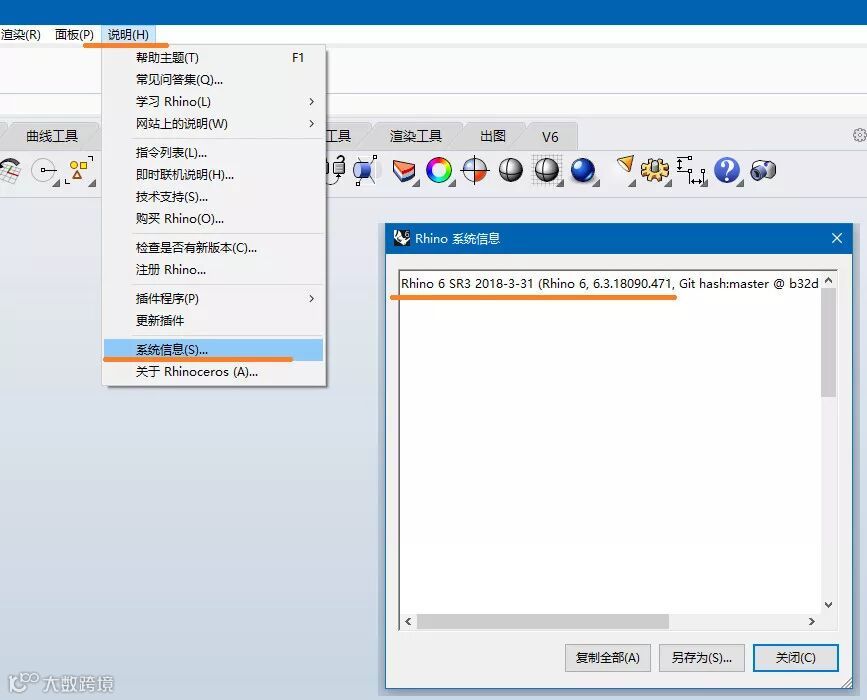This screenshot has height=700, width=867.
Task: Expand 网站上的说明(W) submenu
Action: (214, 124)
